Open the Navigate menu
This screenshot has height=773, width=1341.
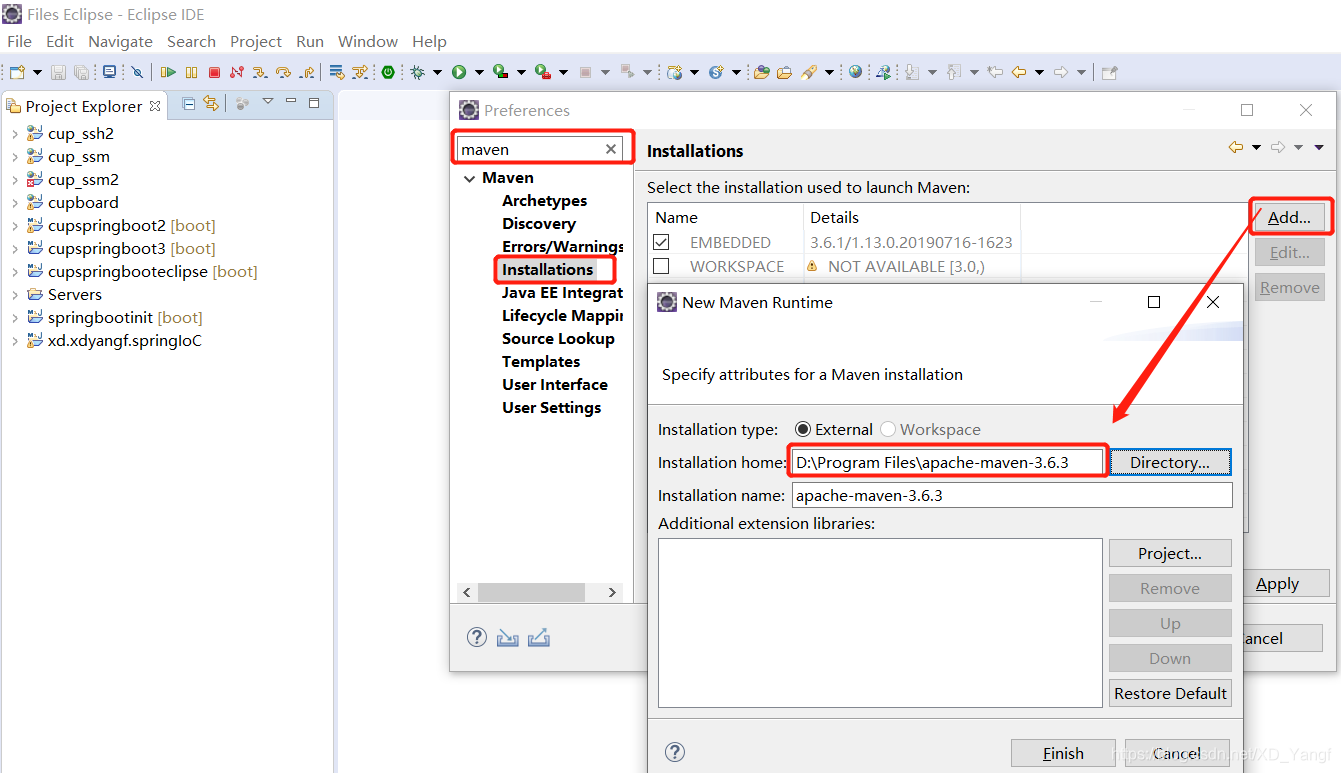(x=120, y=41)
